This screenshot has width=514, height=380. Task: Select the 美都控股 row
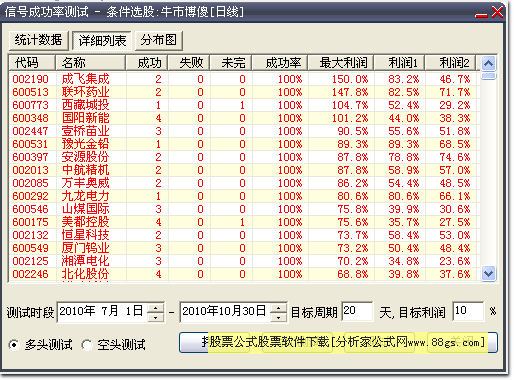244,222
